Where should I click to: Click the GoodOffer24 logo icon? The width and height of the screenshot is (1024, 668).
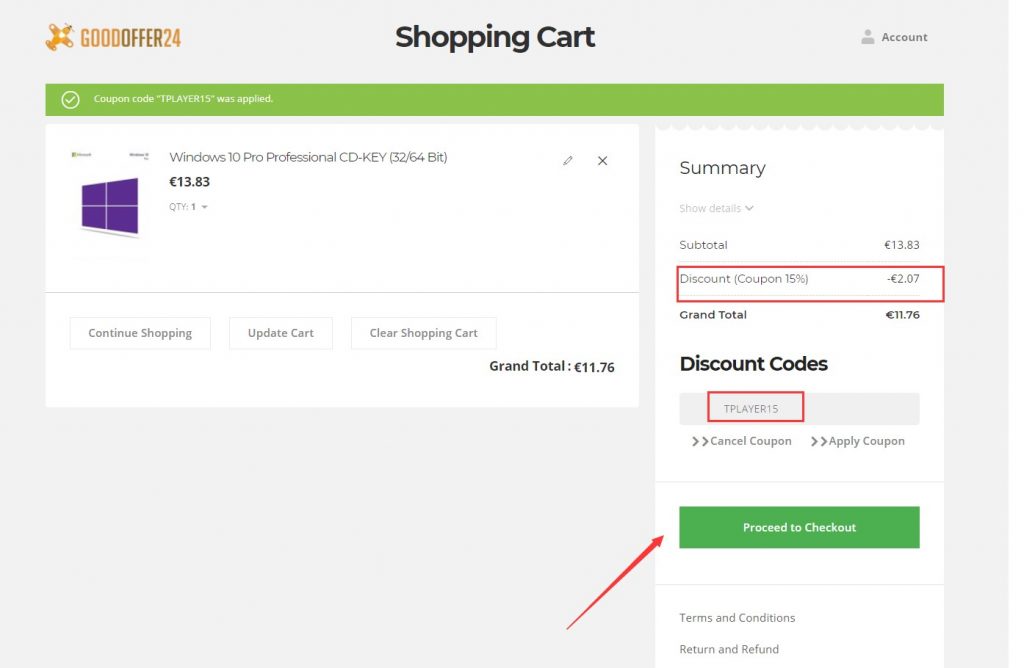tap(60, 38)
